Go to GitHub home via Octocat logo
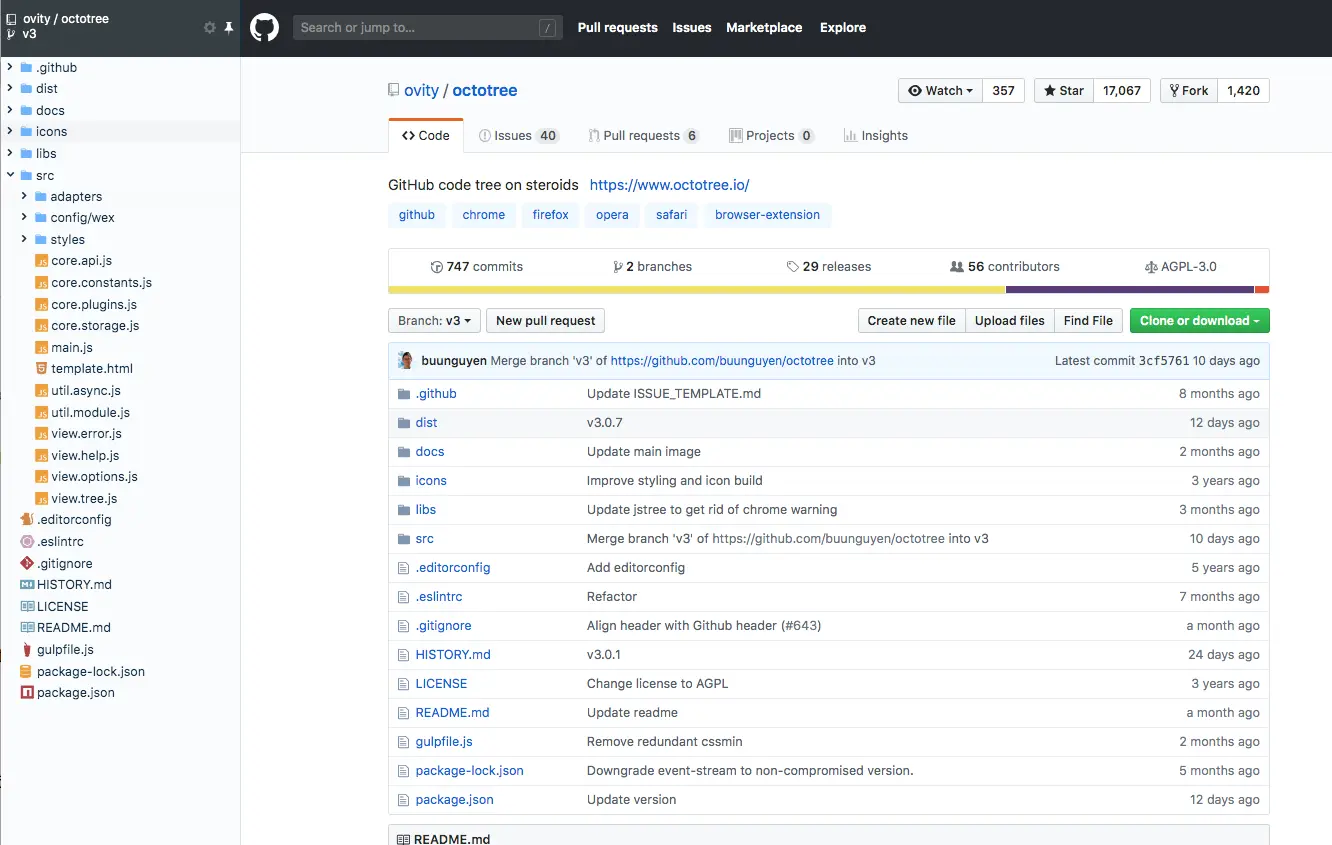This screenshot has height=845, width=1332. pos(264,27)
